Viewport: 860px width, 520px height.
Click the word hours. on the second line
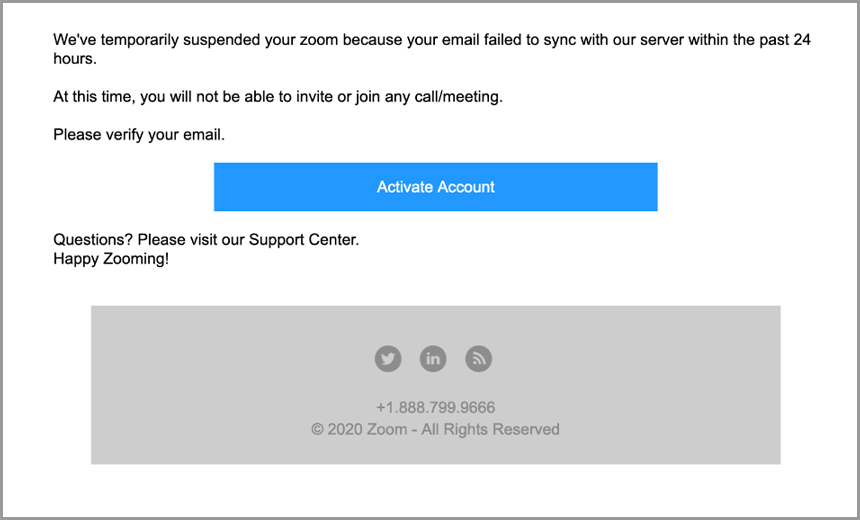(x=75, y=59)
